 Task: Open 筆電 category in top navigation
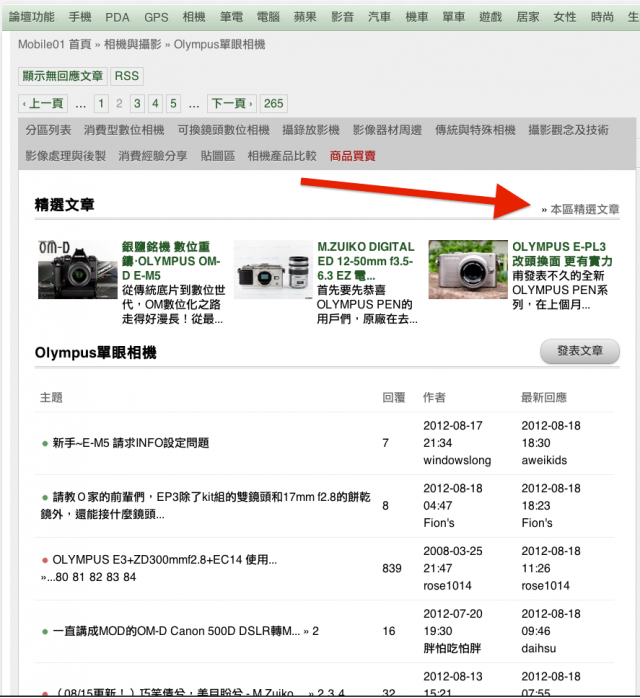click(231, 17)
